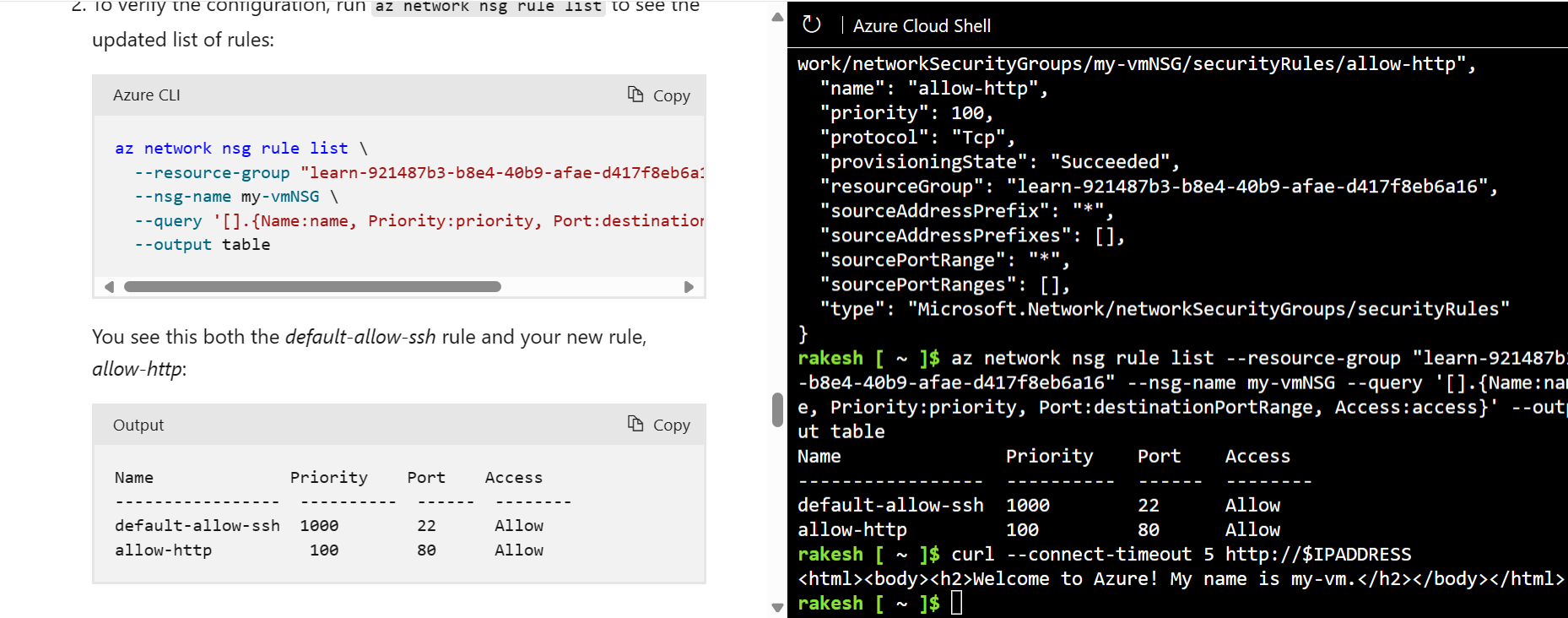Viewport: 1568px width, 618px height.
Task: Click '"priority": 100' line in terminal
Action: 906,112
